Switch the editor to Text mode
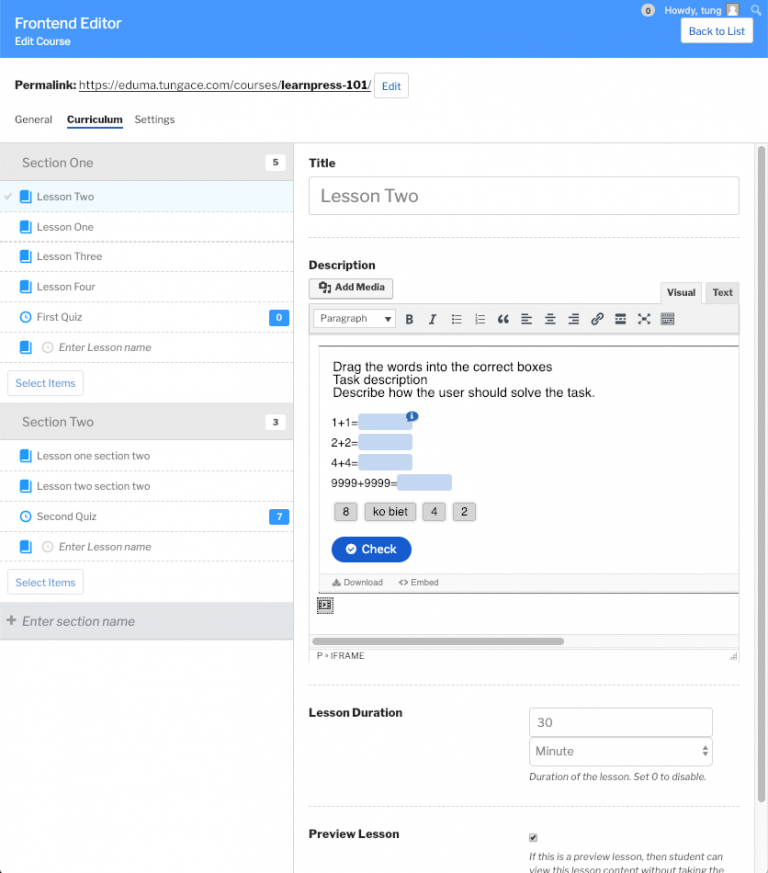The image size is (768, 873). [x=722, y=292]
